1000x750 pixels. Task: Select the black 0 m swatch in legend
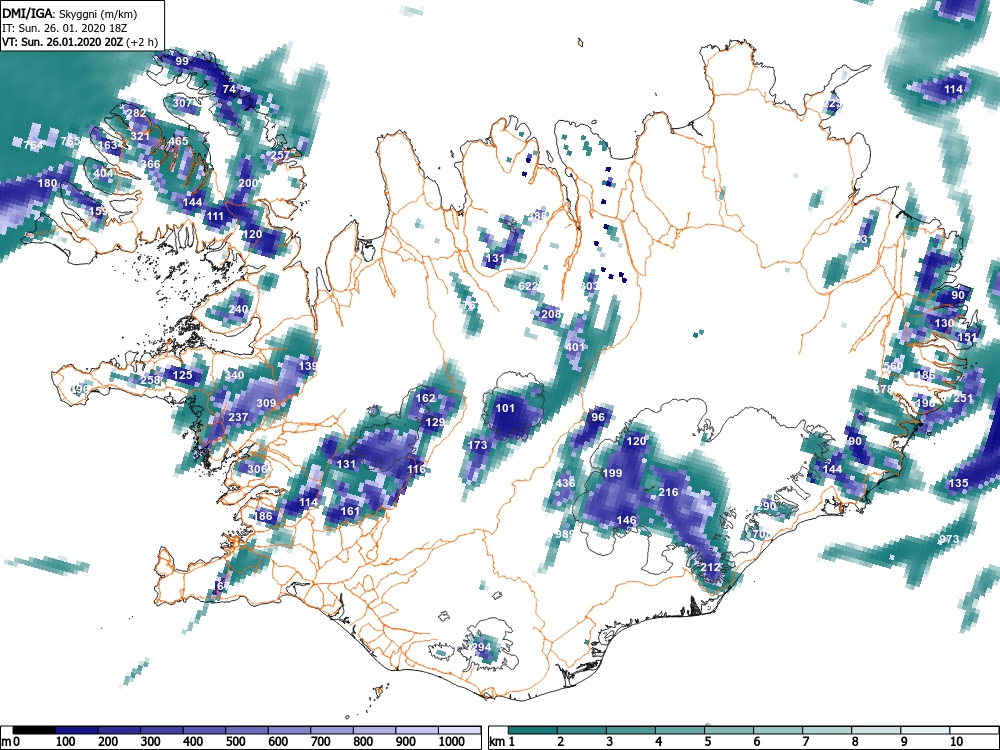[34, 730]
